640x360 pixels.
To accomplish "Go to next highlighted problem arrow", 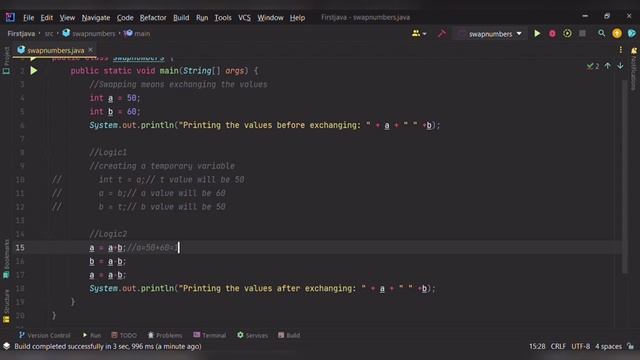I will [x=620, y=66].
